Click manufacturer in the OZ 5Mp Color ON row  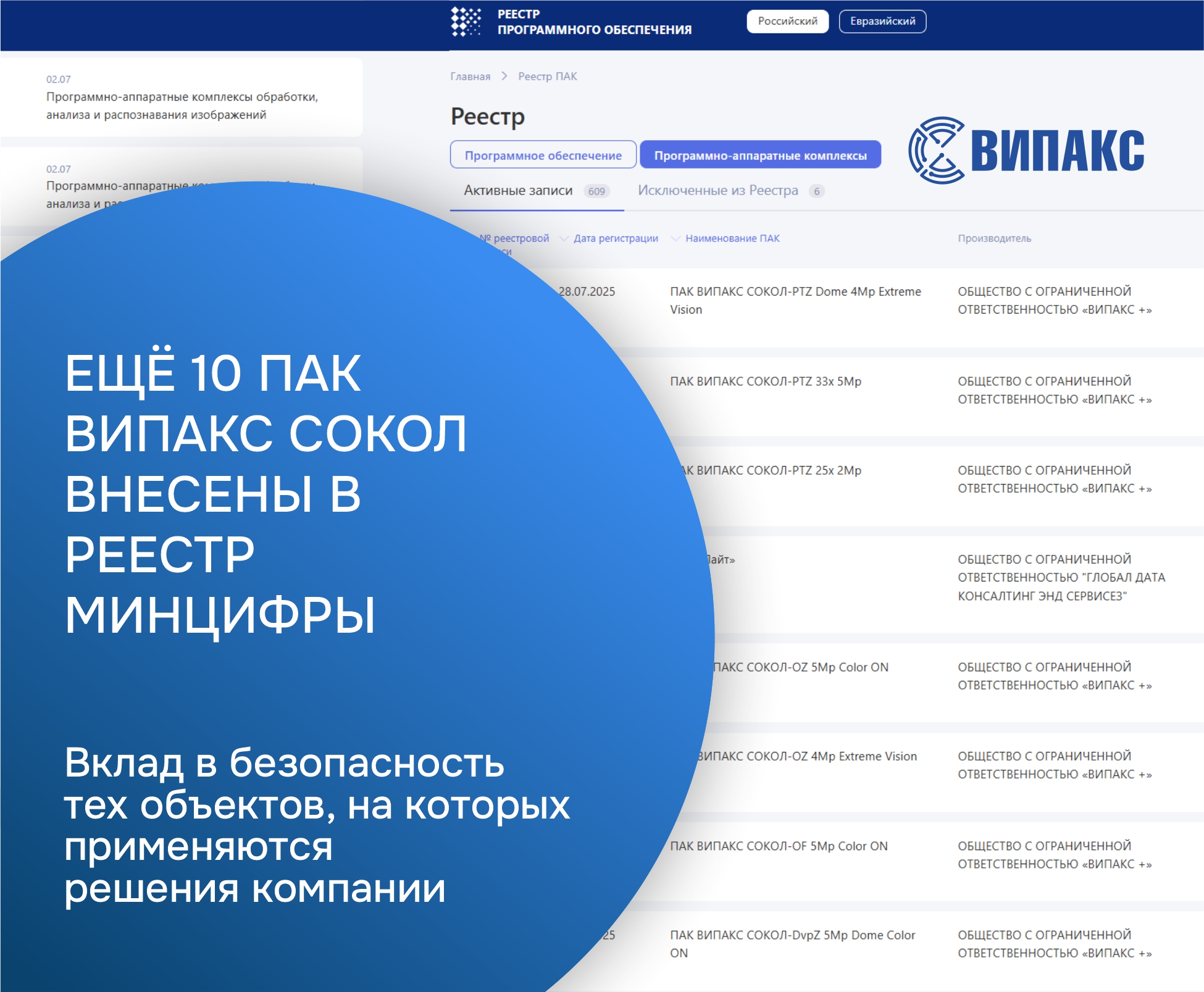(x=1055, y=676)
